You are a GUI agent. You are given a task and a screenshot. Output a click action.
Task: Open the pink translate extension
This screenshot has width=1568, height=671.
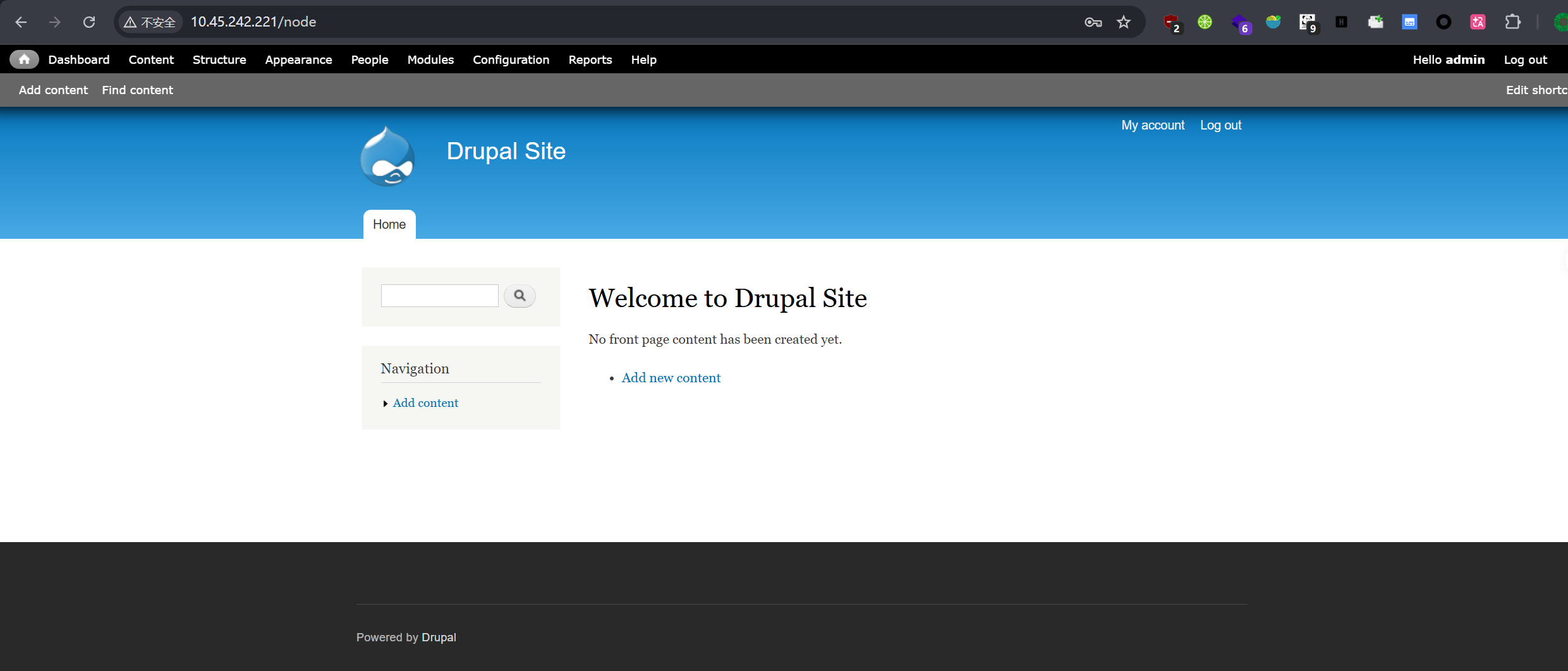pyautogui.click(x=1478, y=22)
